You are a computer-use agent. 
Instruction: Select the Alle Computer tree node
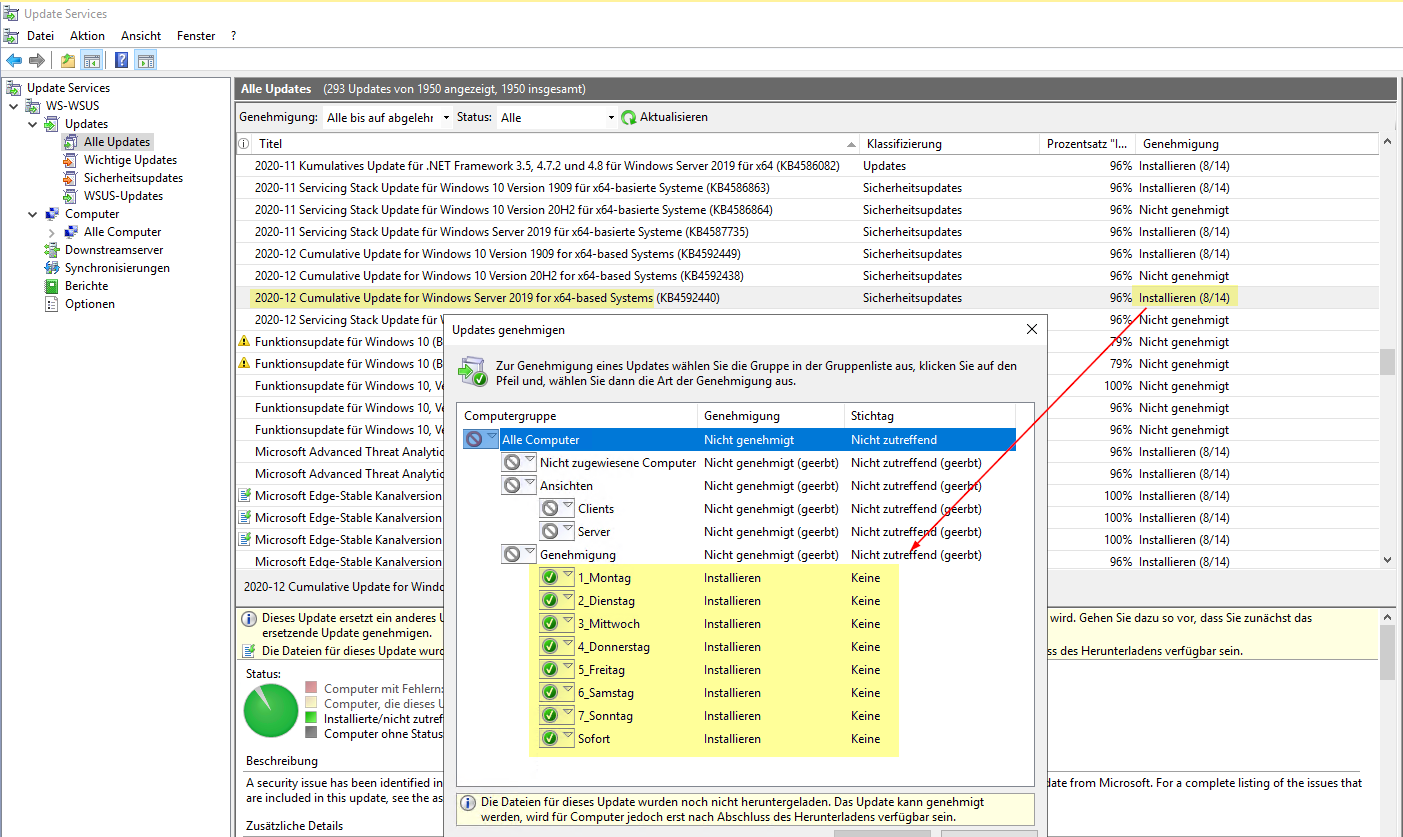click(x=122, y=232)
